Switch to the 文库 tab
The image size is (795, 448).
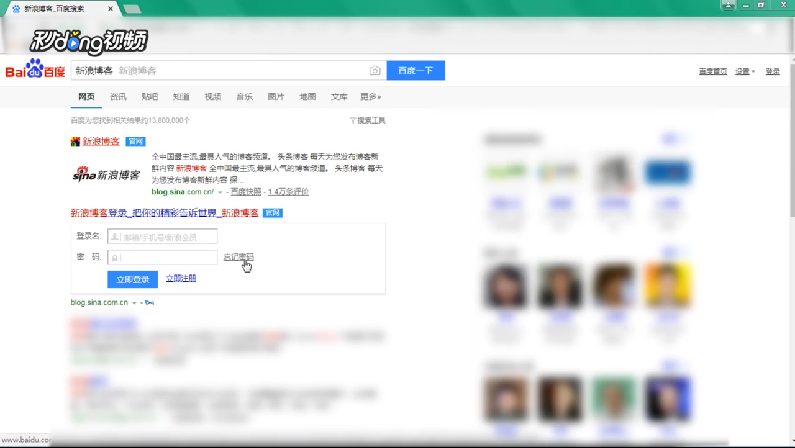339,97
